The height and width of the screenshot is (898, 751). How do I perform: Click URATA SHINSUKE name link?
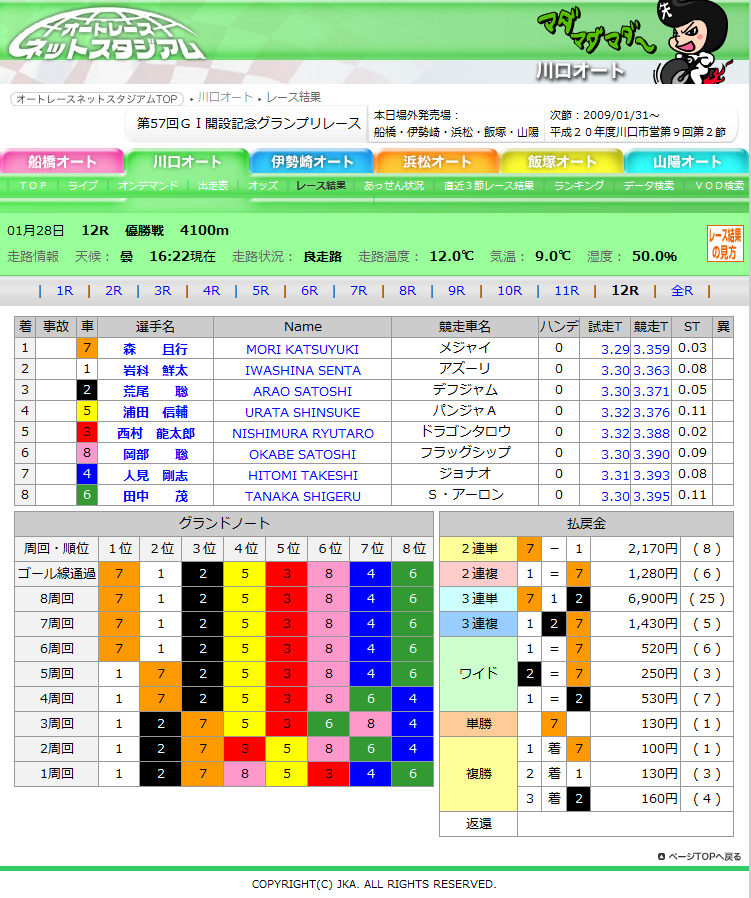tap(302, 412)
